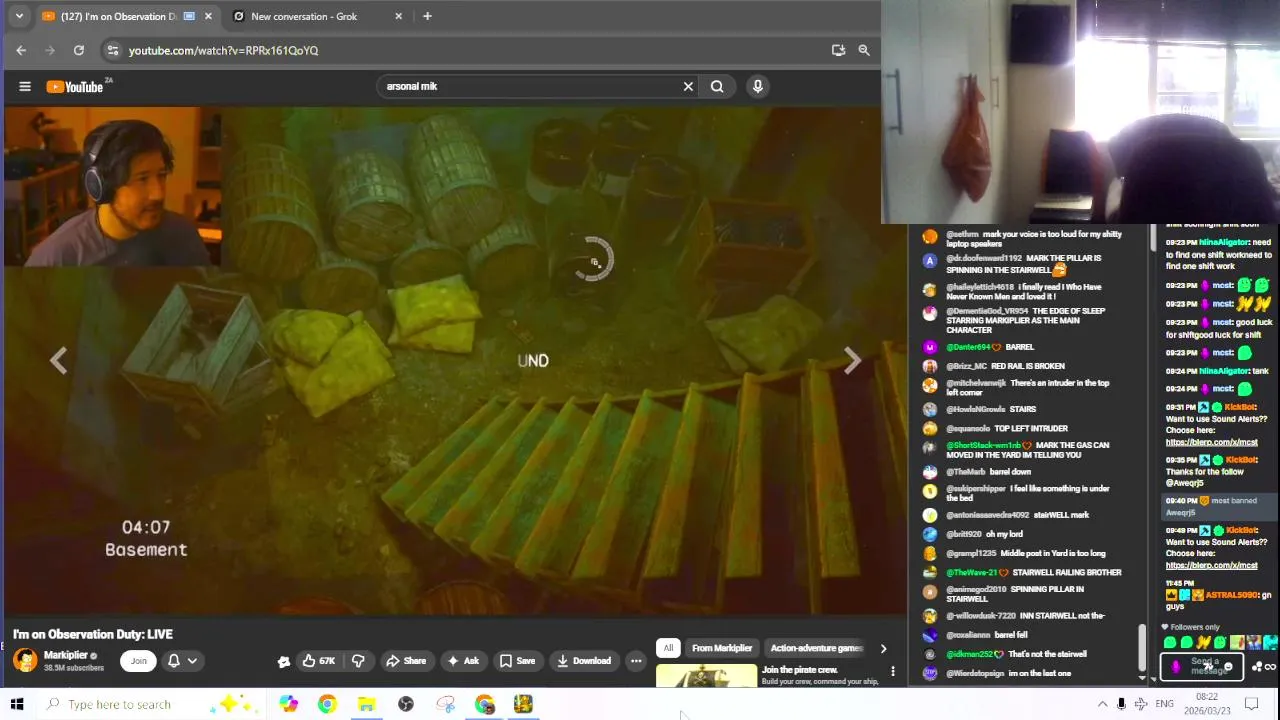
Task: Click the Join membership button
Action: 139,660
